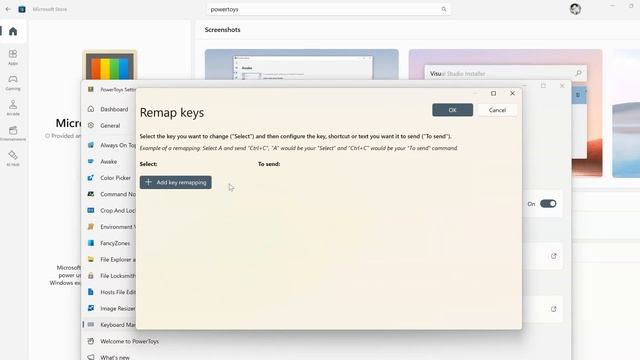The image size is (640, 360).
Task: Click the General gear icon
Action: [91, 125]
